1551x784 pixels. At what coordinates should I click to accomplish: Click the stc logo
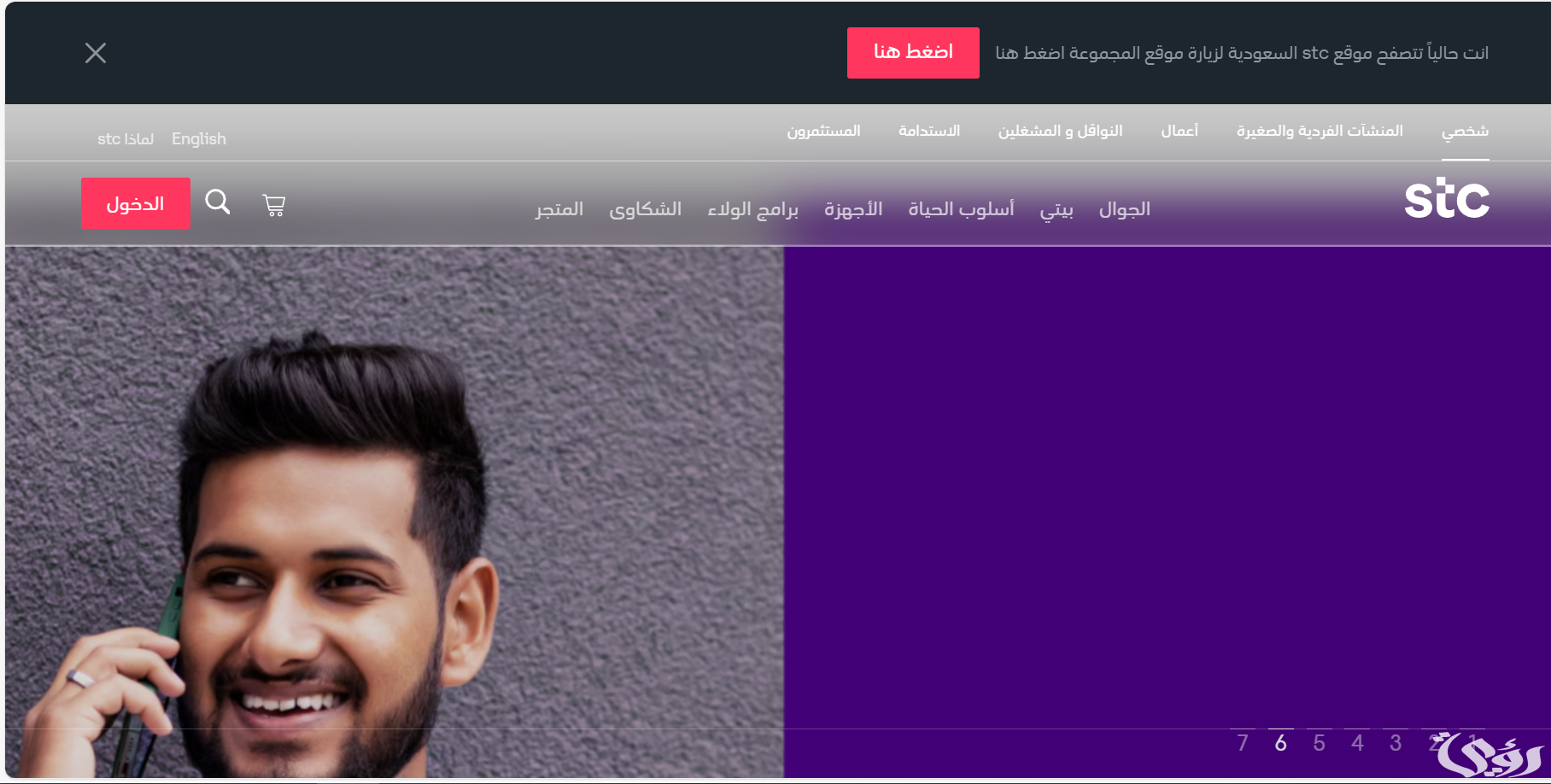point(1447,198)
